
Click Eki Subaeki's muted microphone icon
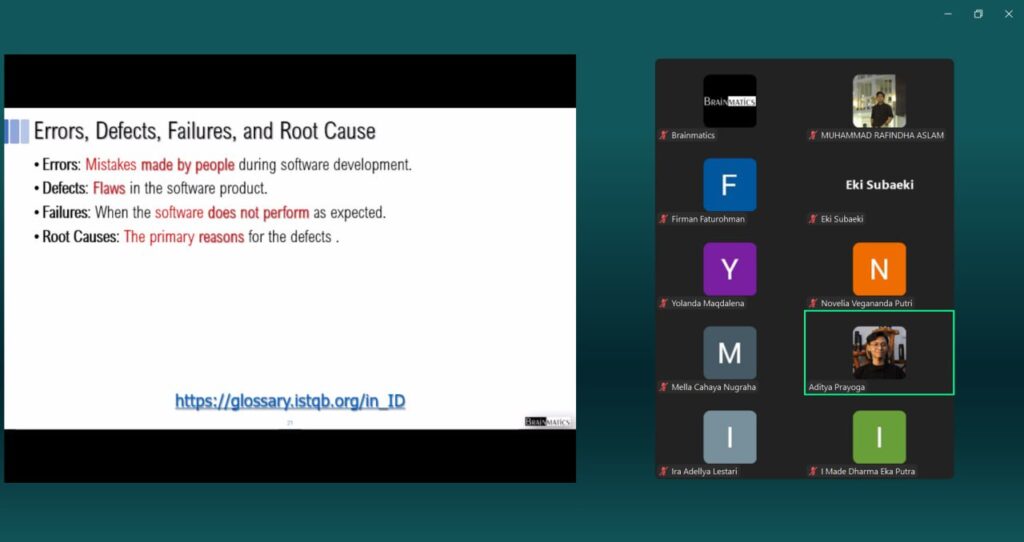[x=813, y=219]
